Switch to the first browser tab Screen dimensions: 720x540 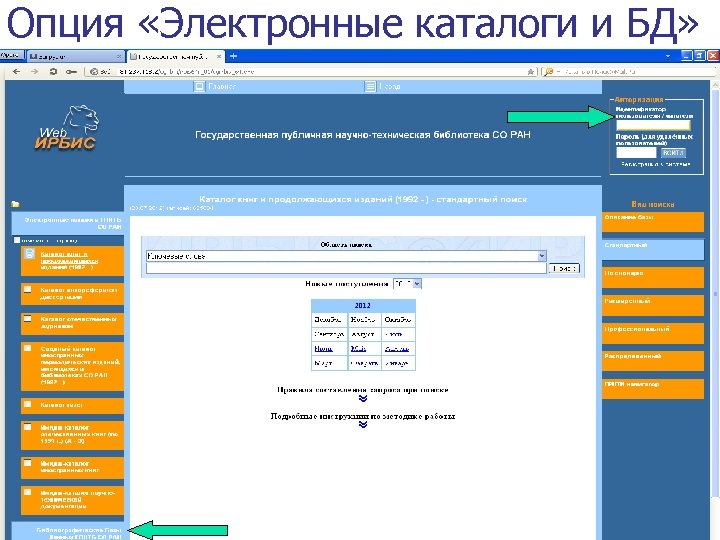[x=75, y=56]
